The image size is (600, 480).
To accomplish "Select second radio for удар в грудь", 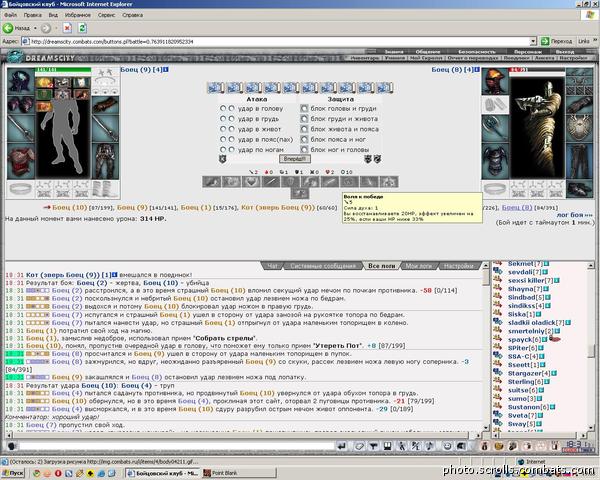I will (232, 119).
